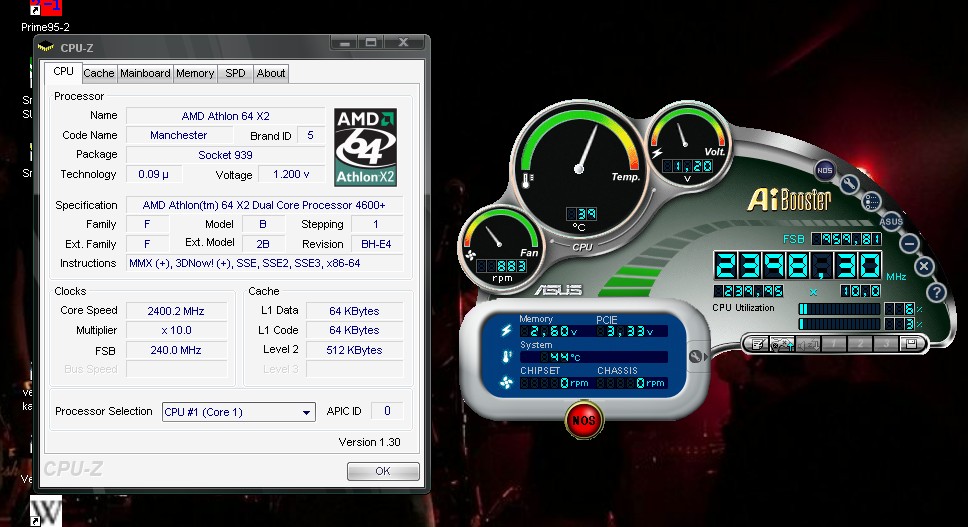Click the Level 2 cache value 512 KBytes

click(354, 350)
